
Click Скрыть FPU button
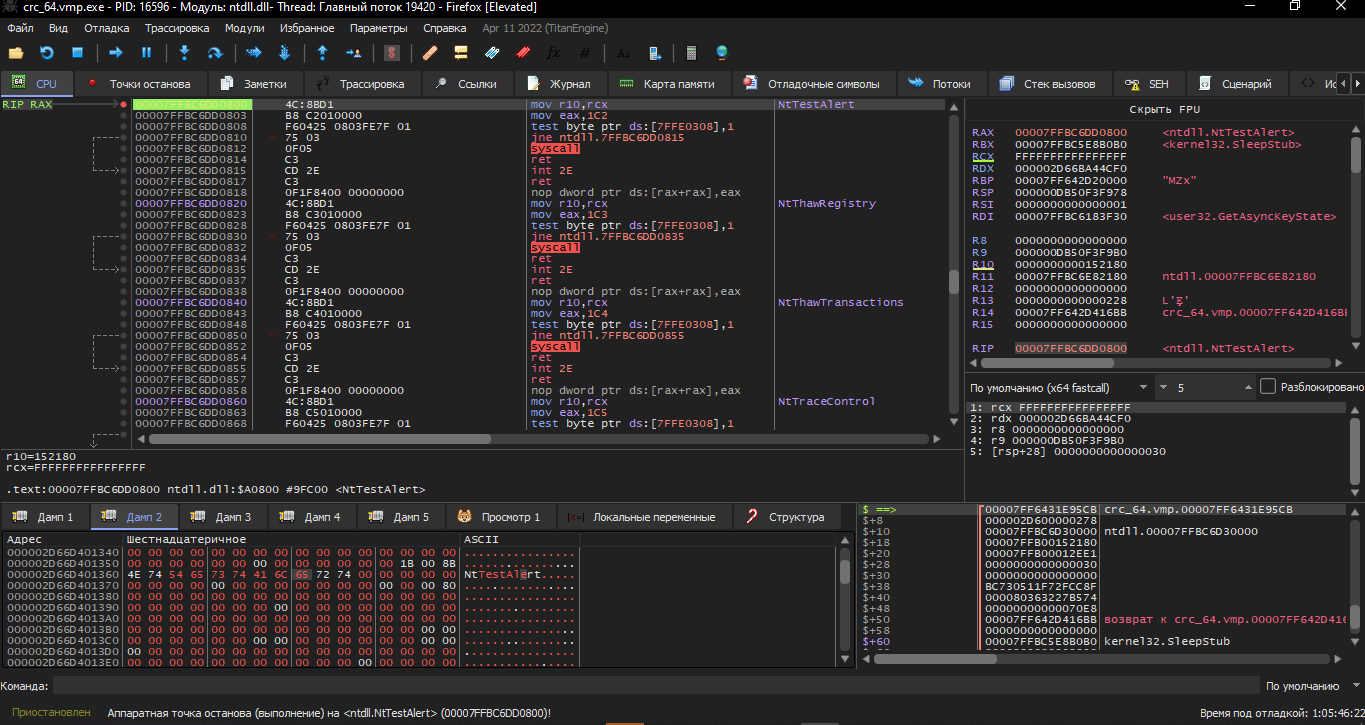[x=1164, y=110]
